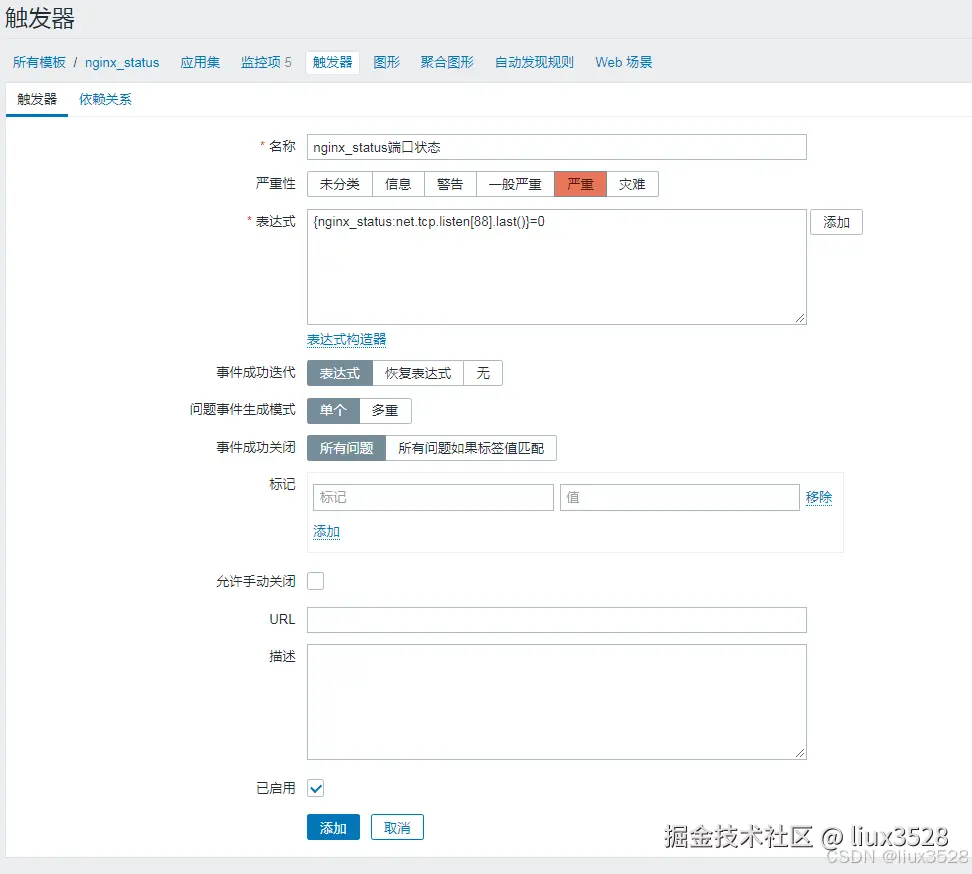Click 添加 next to the expression field
Screen dimensions: 972x874
tap(836, 222)
